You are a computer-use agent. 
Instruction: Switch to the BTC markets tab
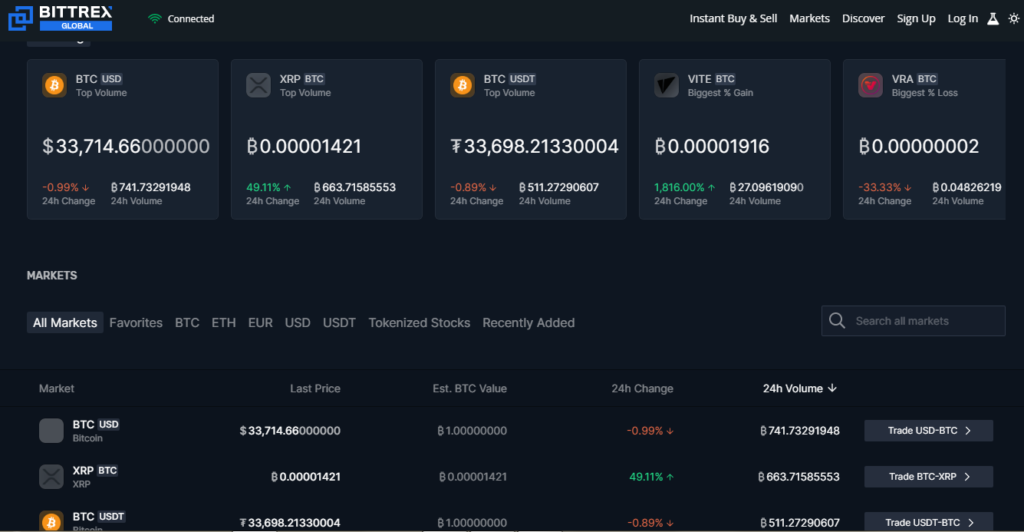pos(187,322)
